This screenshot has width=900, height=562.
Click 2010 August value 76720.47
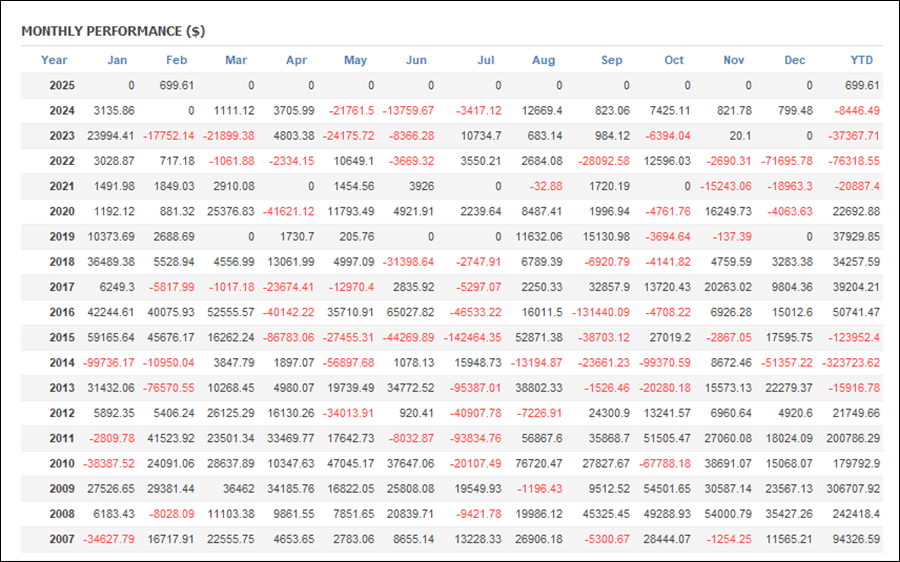[539, 463]
